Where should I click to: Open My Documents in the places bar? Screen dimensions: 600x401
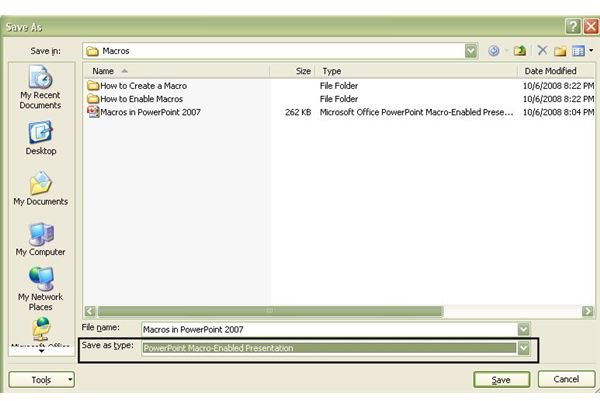tap(41, 189)
